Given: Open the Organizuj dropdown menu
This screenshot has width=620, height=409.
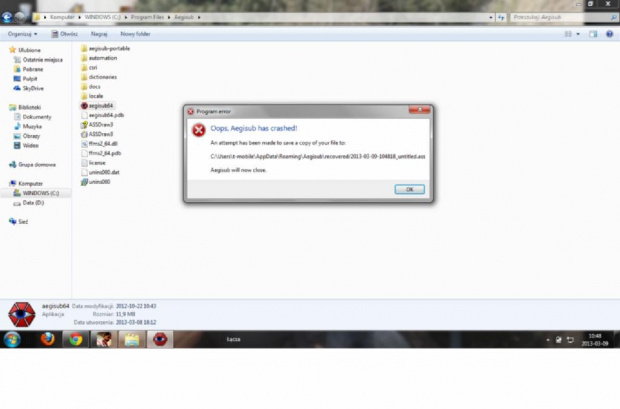Looking at the screenshot, I should point(23,34).
